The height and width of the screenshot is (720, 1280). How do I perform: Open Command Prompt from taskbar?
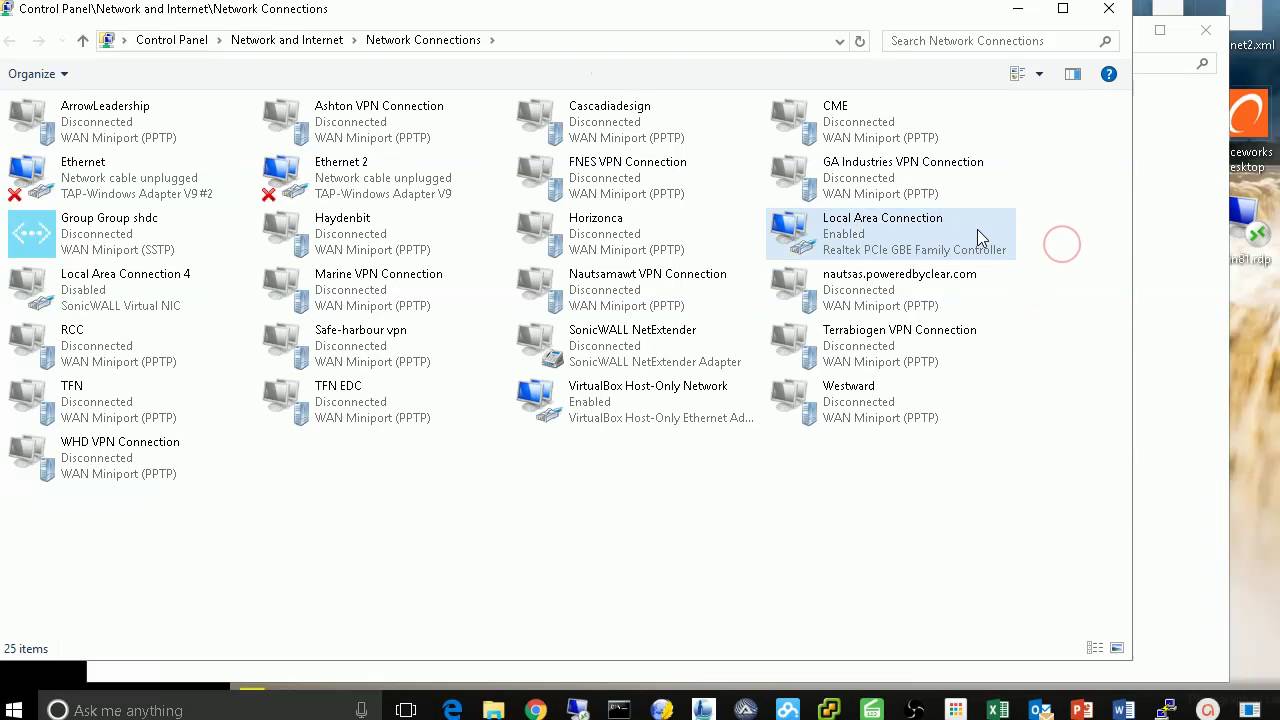pyautogui.click(x=620, y=710)
